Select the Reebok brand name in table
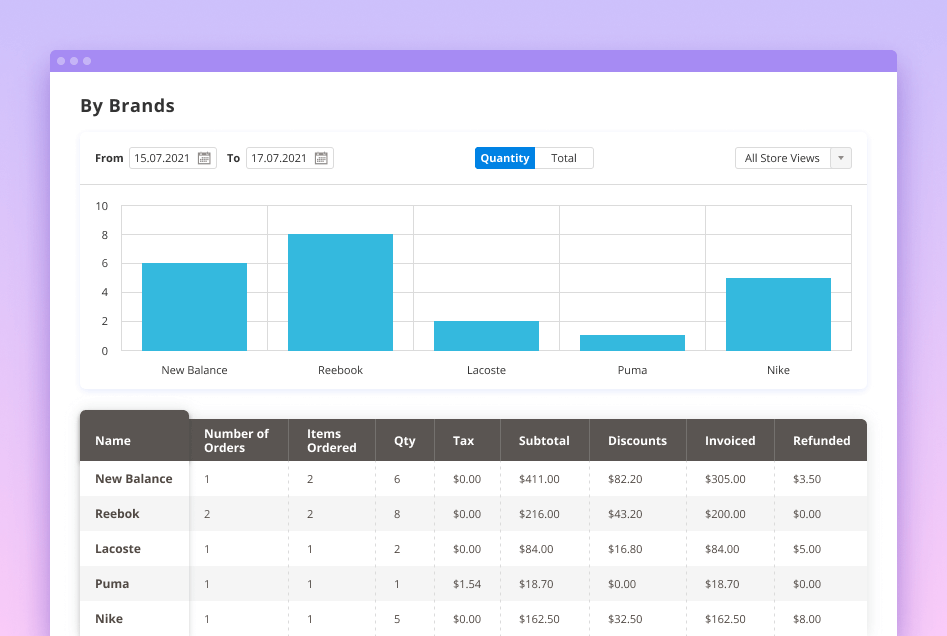 click(117, 514)
